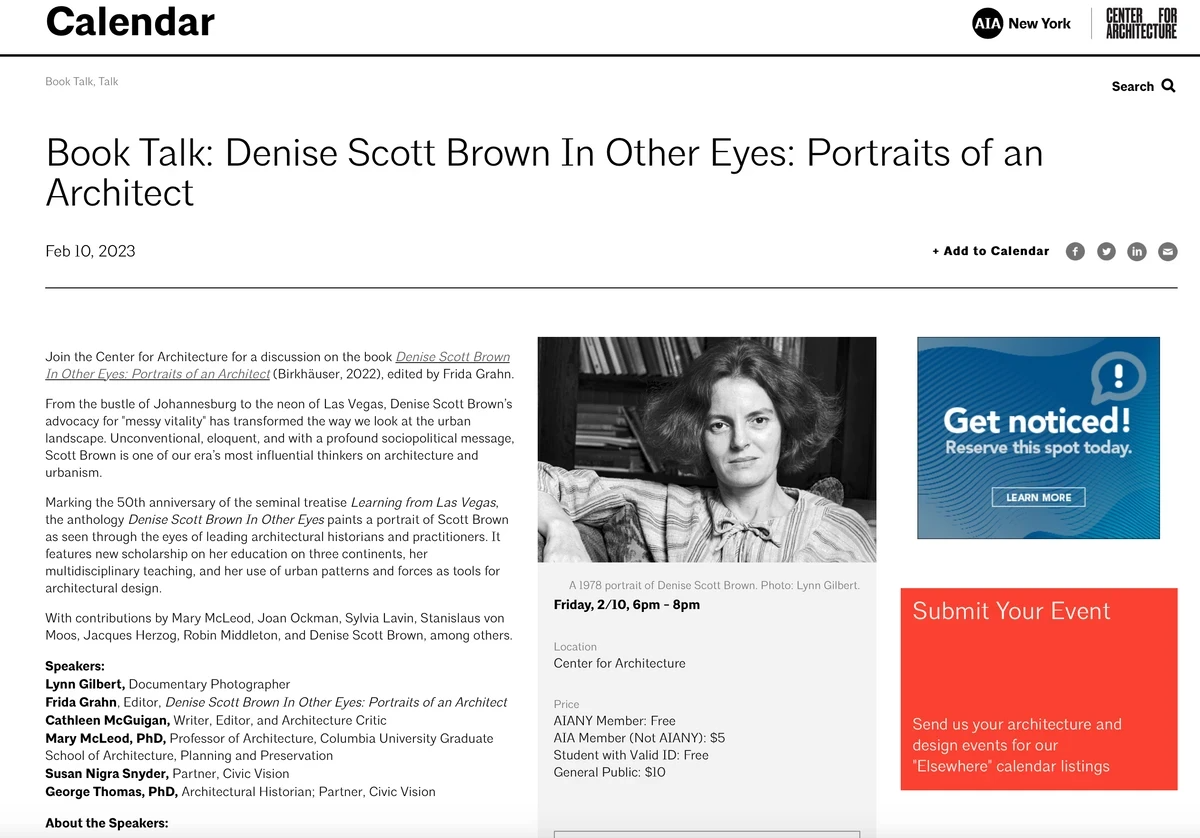The height and width of the screenshot is (838, 1200).
Task: Click the Get noticed advertisement banner
Action: 1038,438
